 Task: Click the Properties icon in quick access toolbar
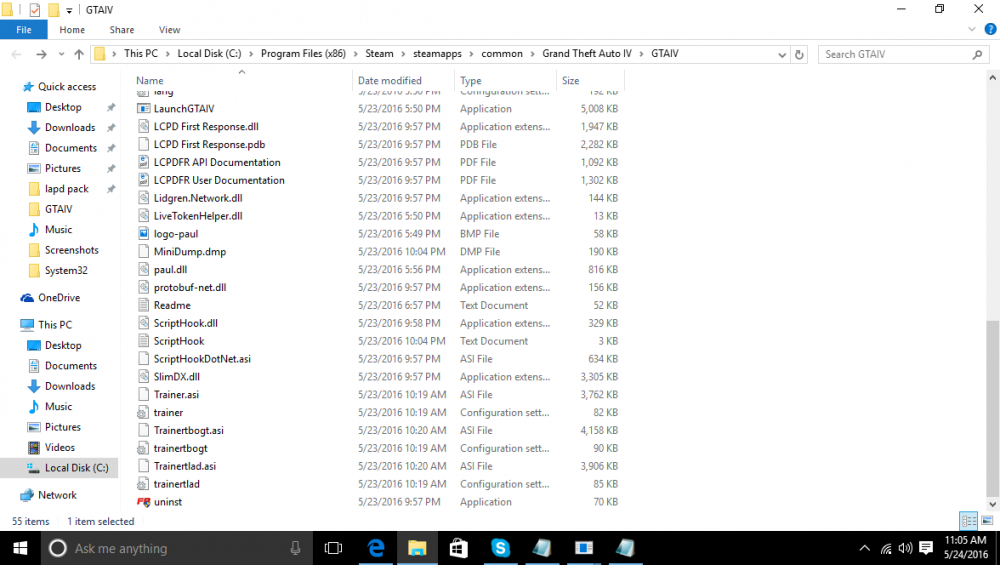35,10
